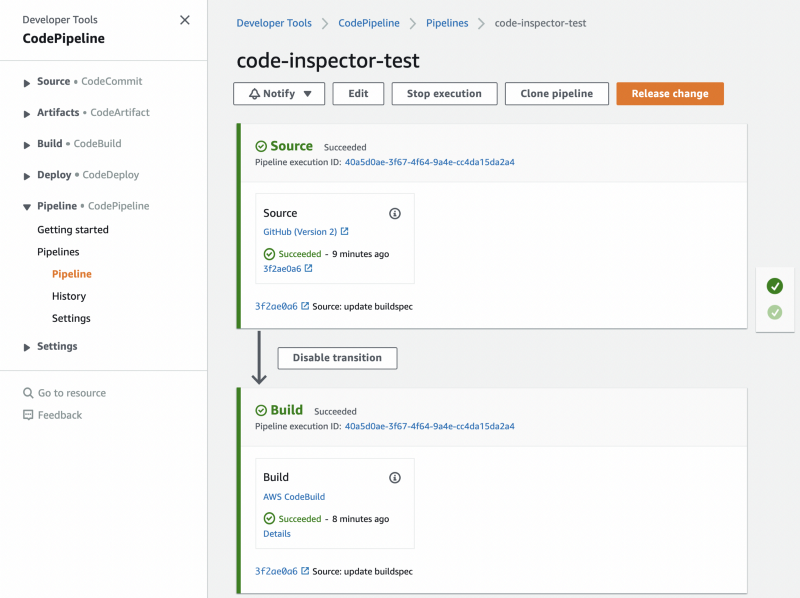
Task: Expand the Artifacts CodeArtifact section
Action: pyautogui.click(x=27, y=114)
